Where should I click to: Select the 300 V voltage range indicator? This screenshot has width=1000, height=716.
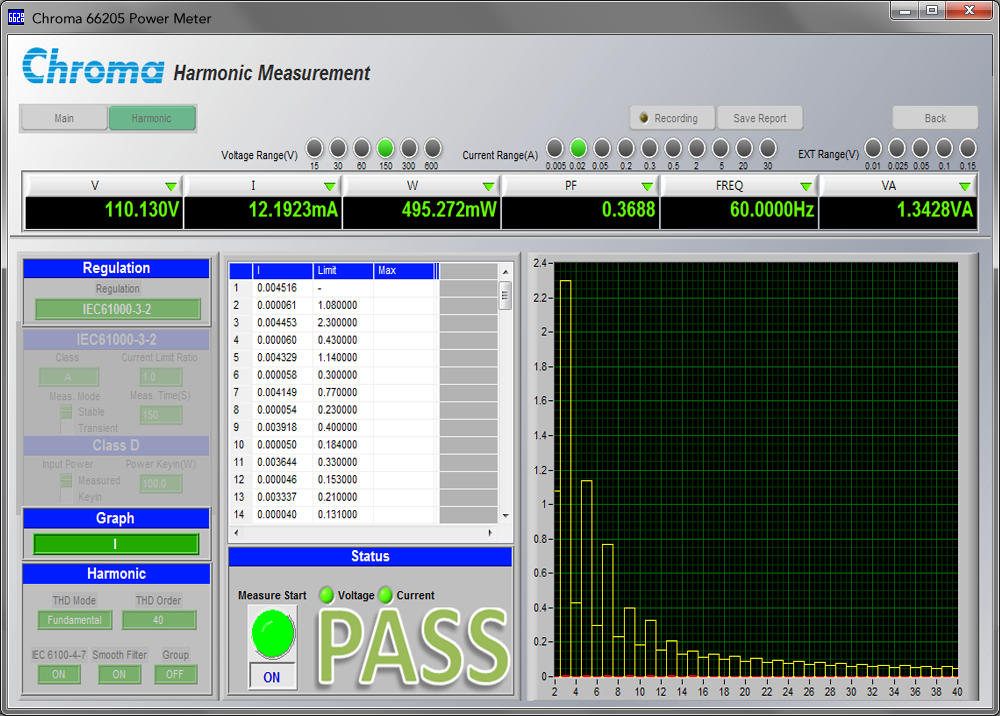click(x=409, y=149)
